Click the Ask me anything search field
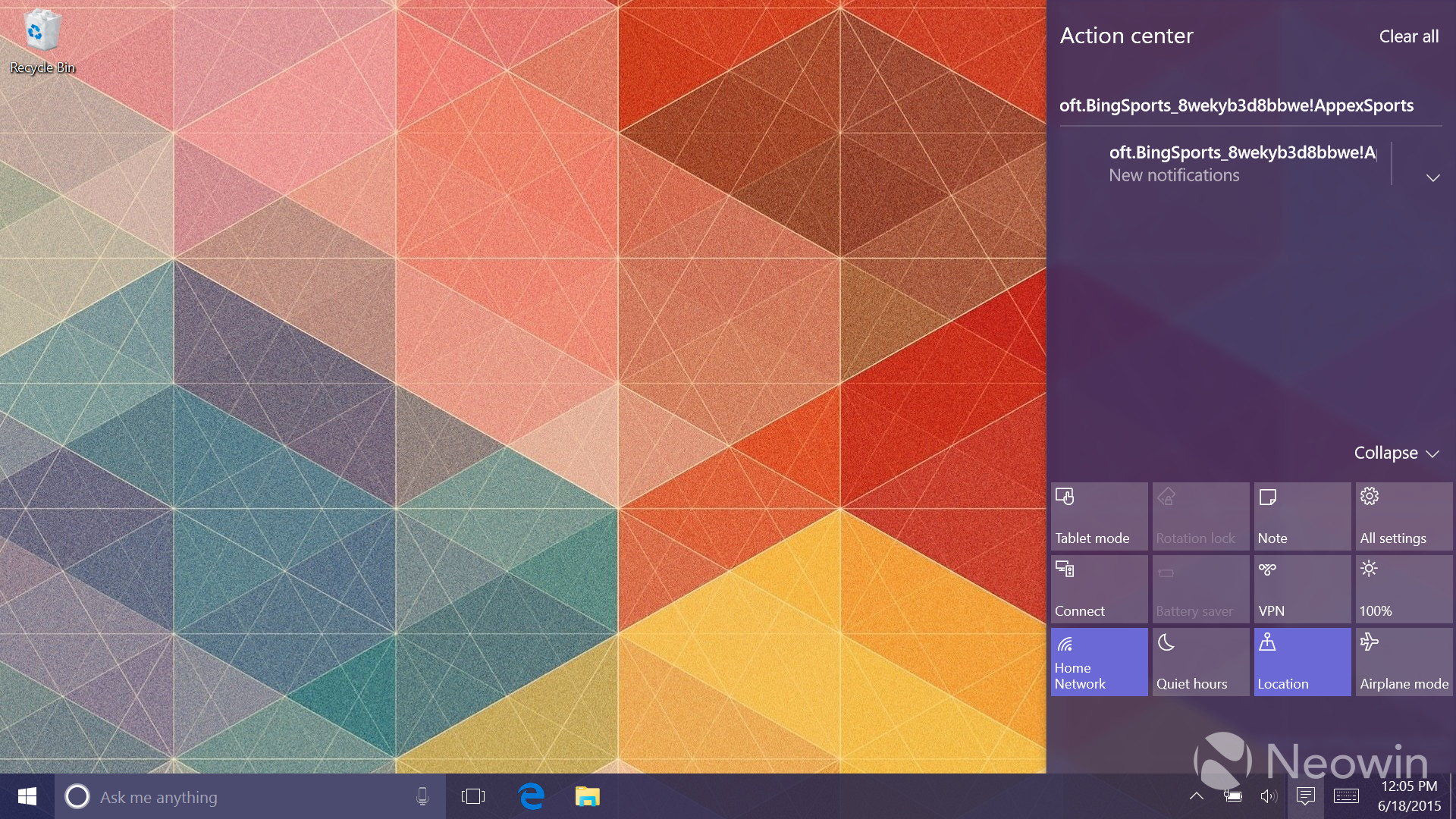1456x819 pixels. pyautogui.click(x=250, y=796)
